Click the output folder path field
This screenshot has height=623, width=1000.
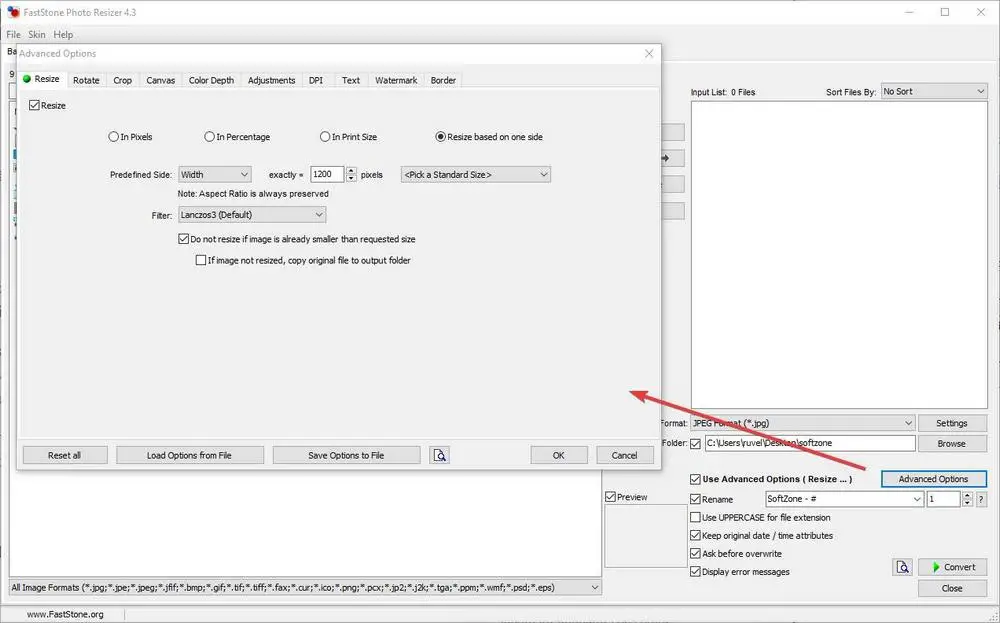coord(810,443)
